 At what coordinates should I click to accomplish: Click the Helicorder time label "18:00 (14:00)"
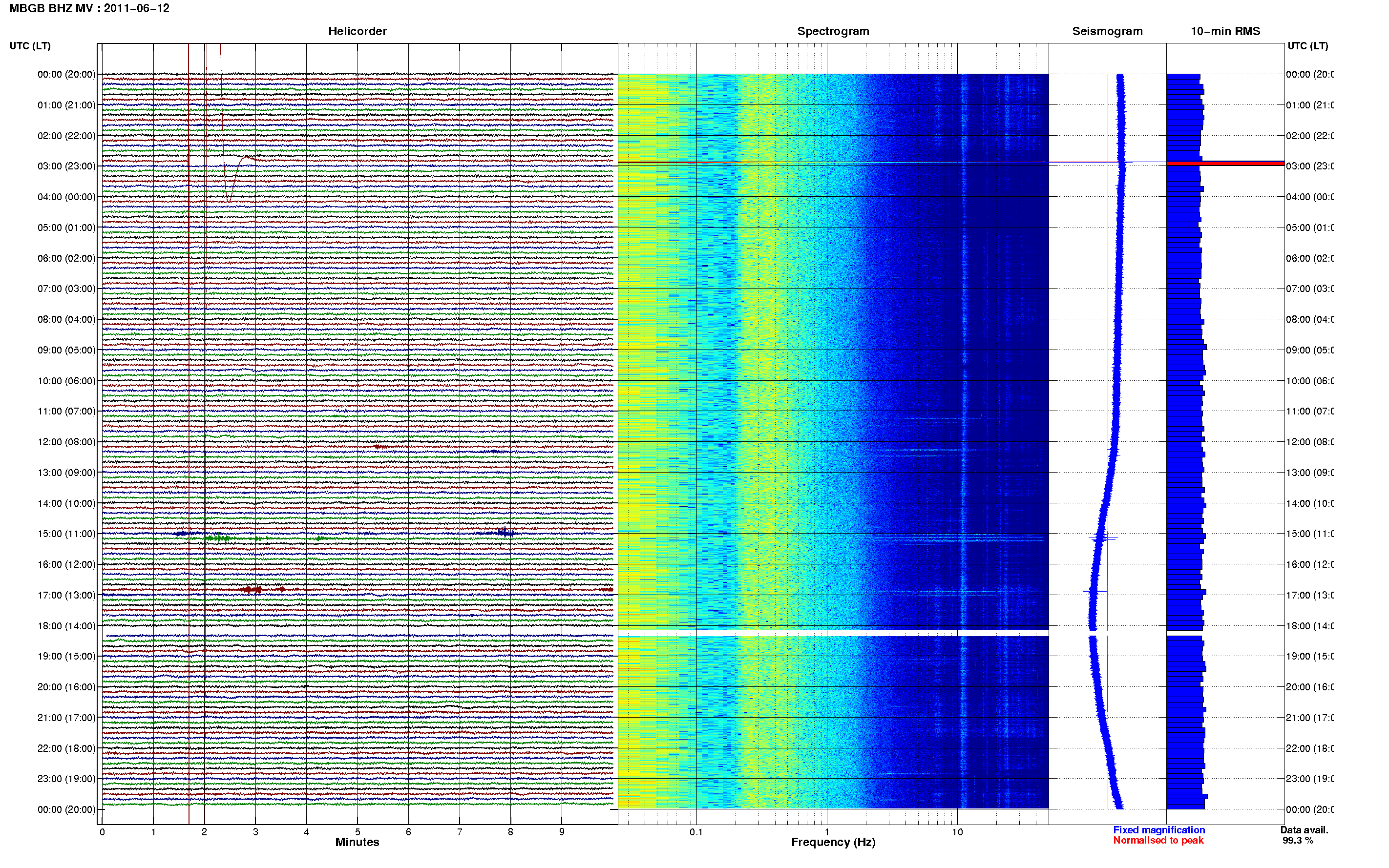coord(66,626)
